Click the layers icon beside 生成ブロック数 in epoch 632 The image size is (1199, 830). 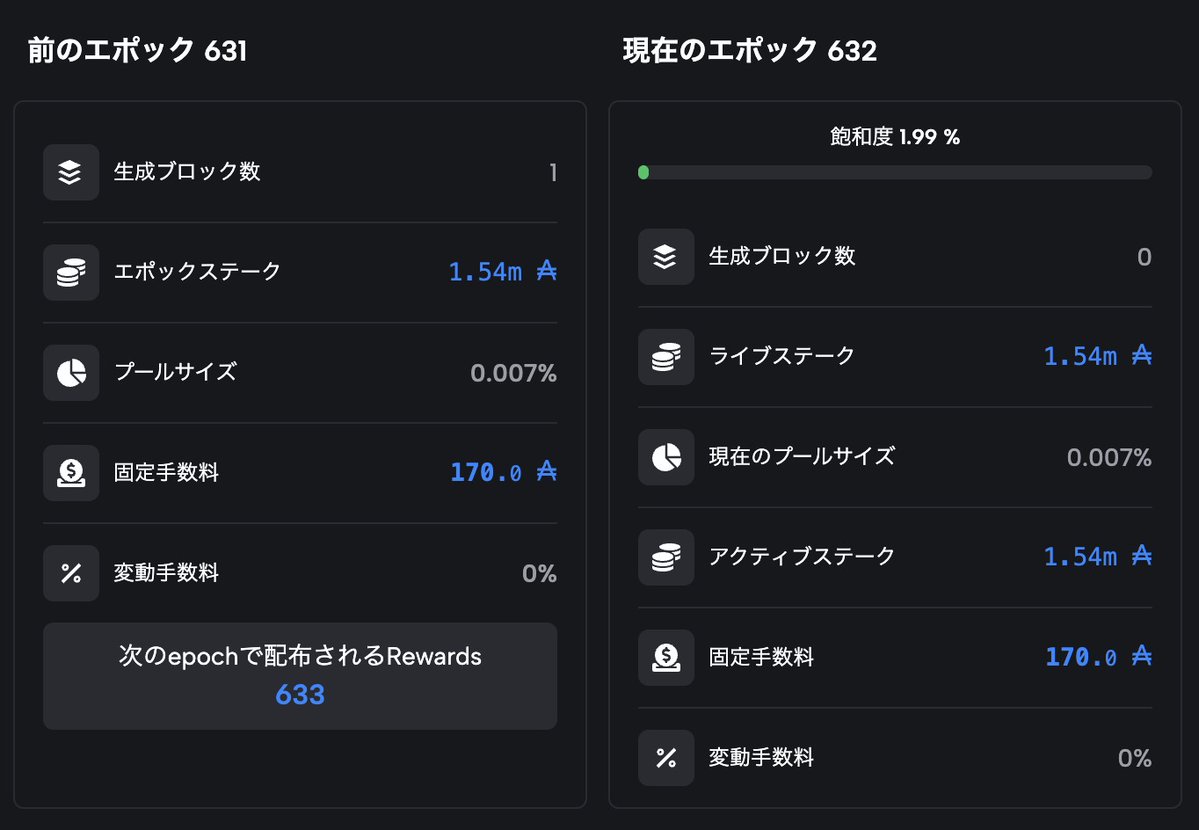coord(666,257)
